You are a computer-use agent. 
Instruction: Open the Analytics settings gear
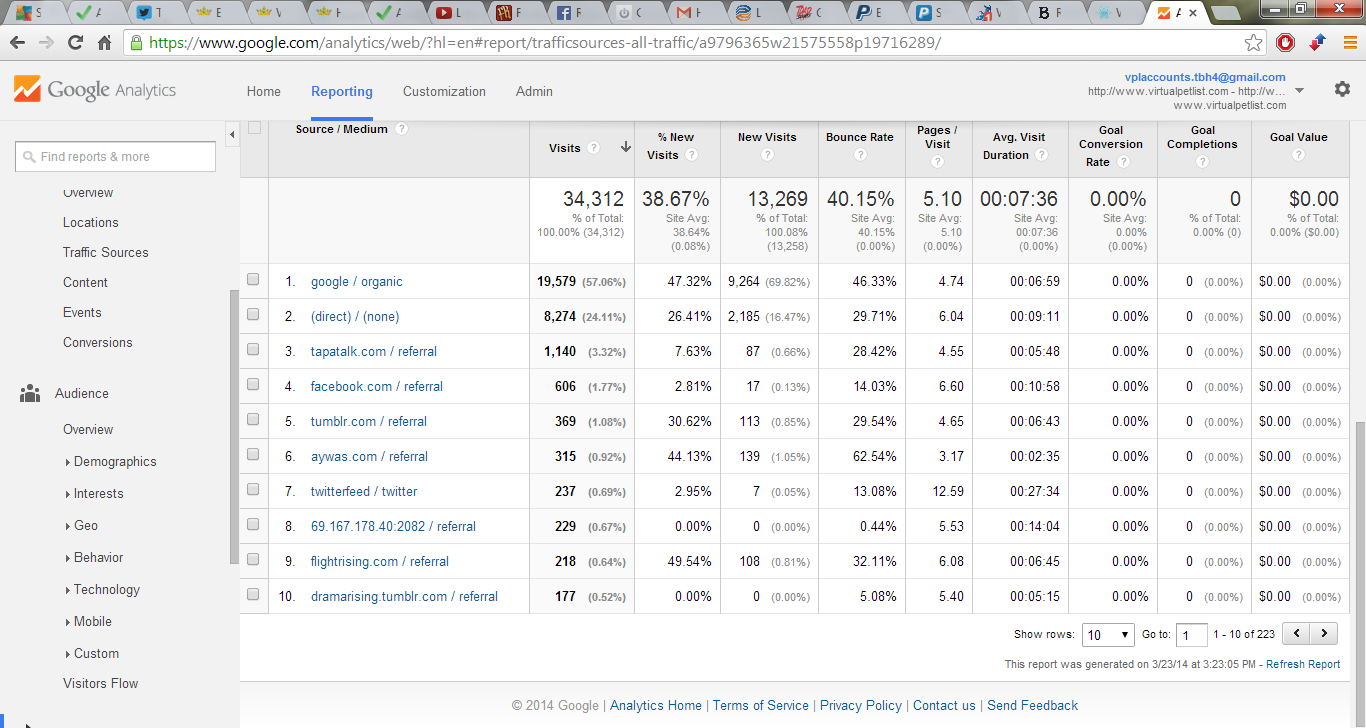coord(1342,89)
